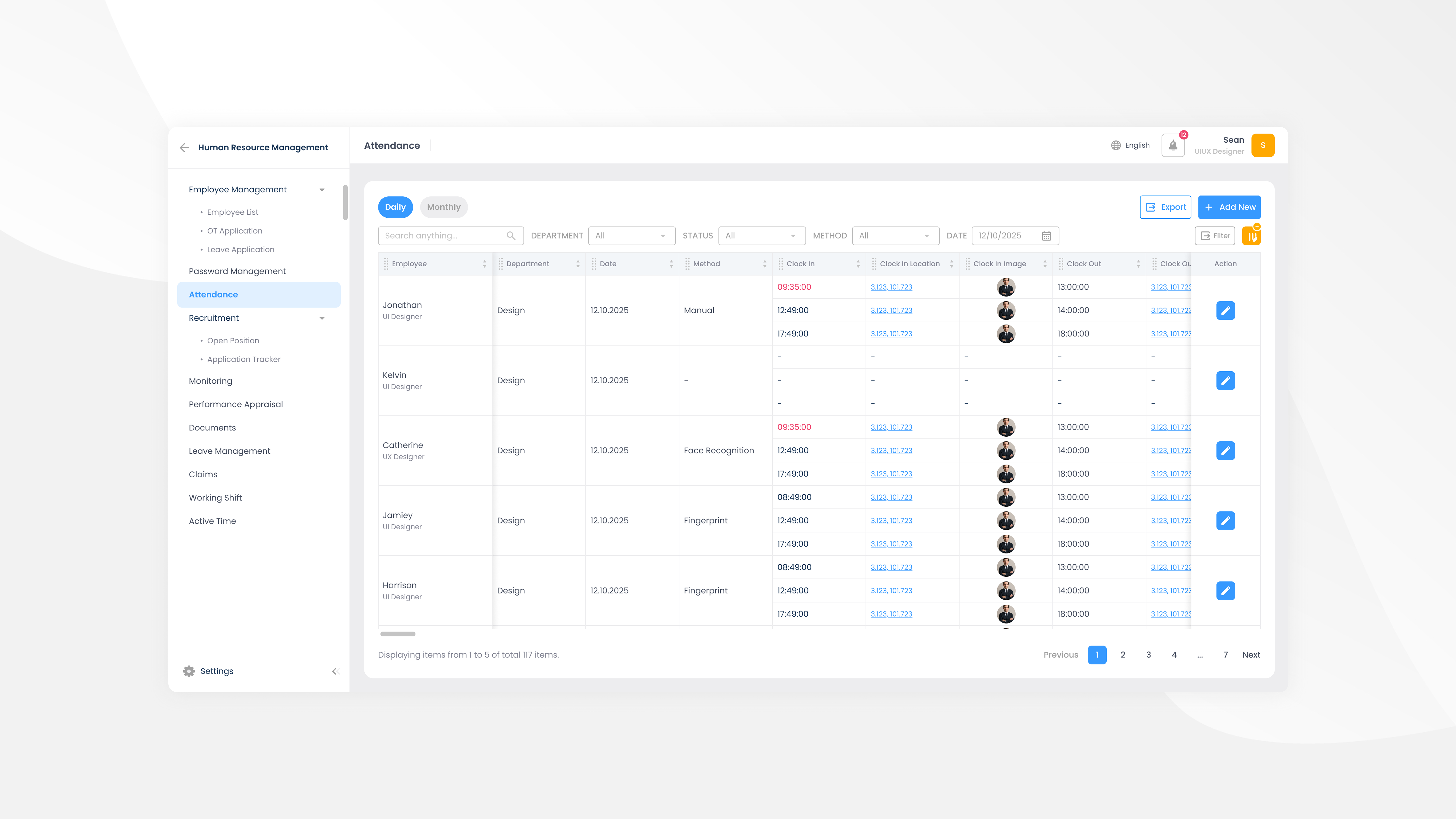Open Jonathan's 09:35:00 clock-in location link

click(891, 287)
